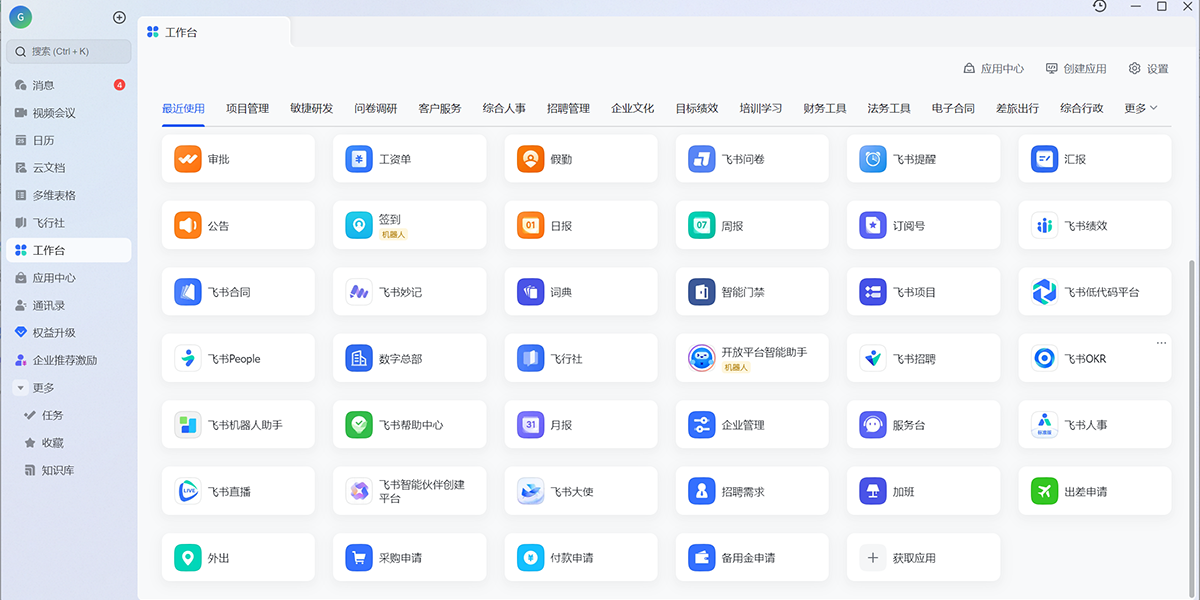Switch to the 招聘管理 category tab
The width and height of the screenshot is (1200, 600).
pos(566,108)
